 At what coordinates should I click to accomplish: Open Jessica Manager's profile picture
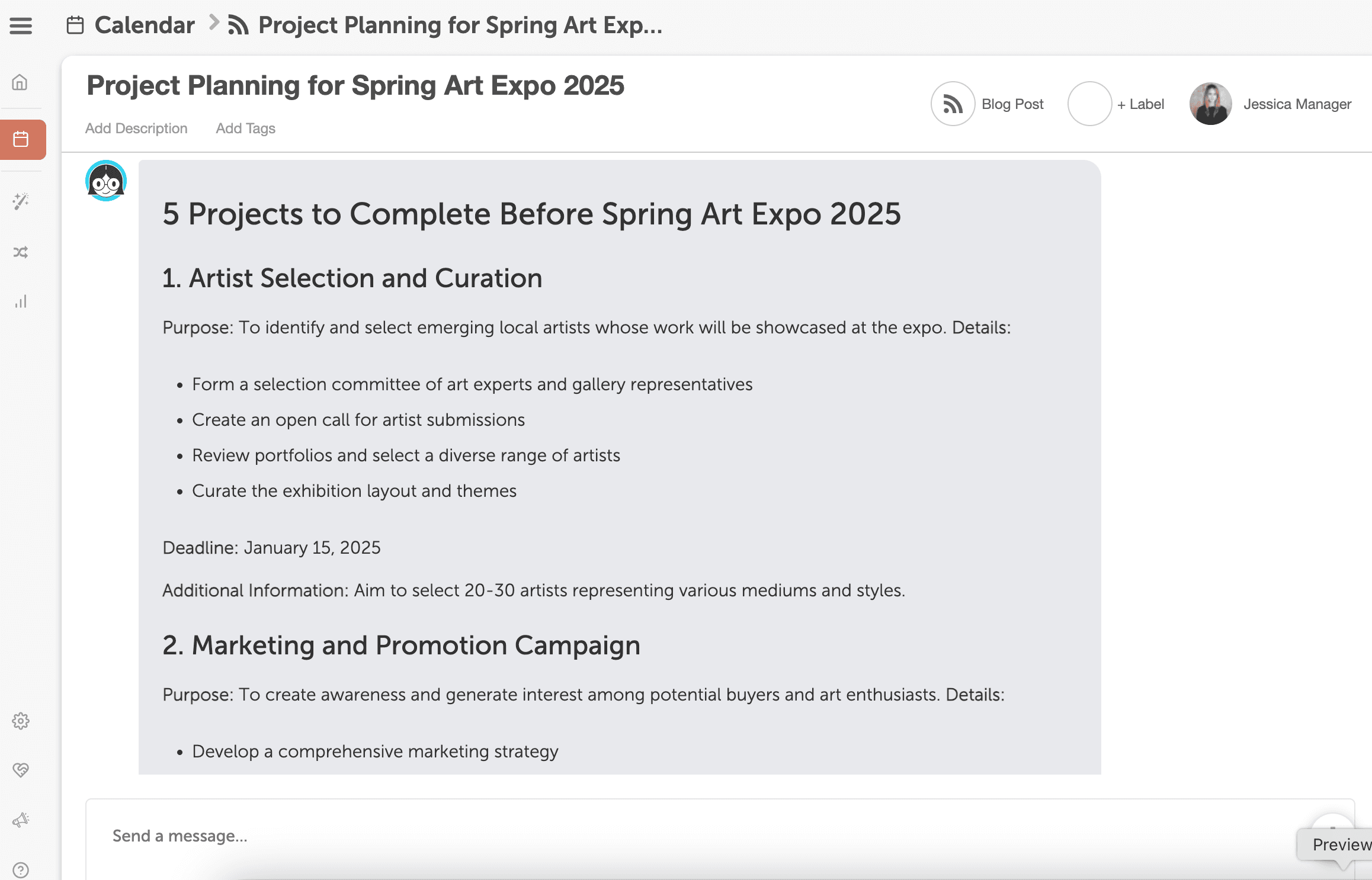pyautogui.click(x=1210, y=104)
